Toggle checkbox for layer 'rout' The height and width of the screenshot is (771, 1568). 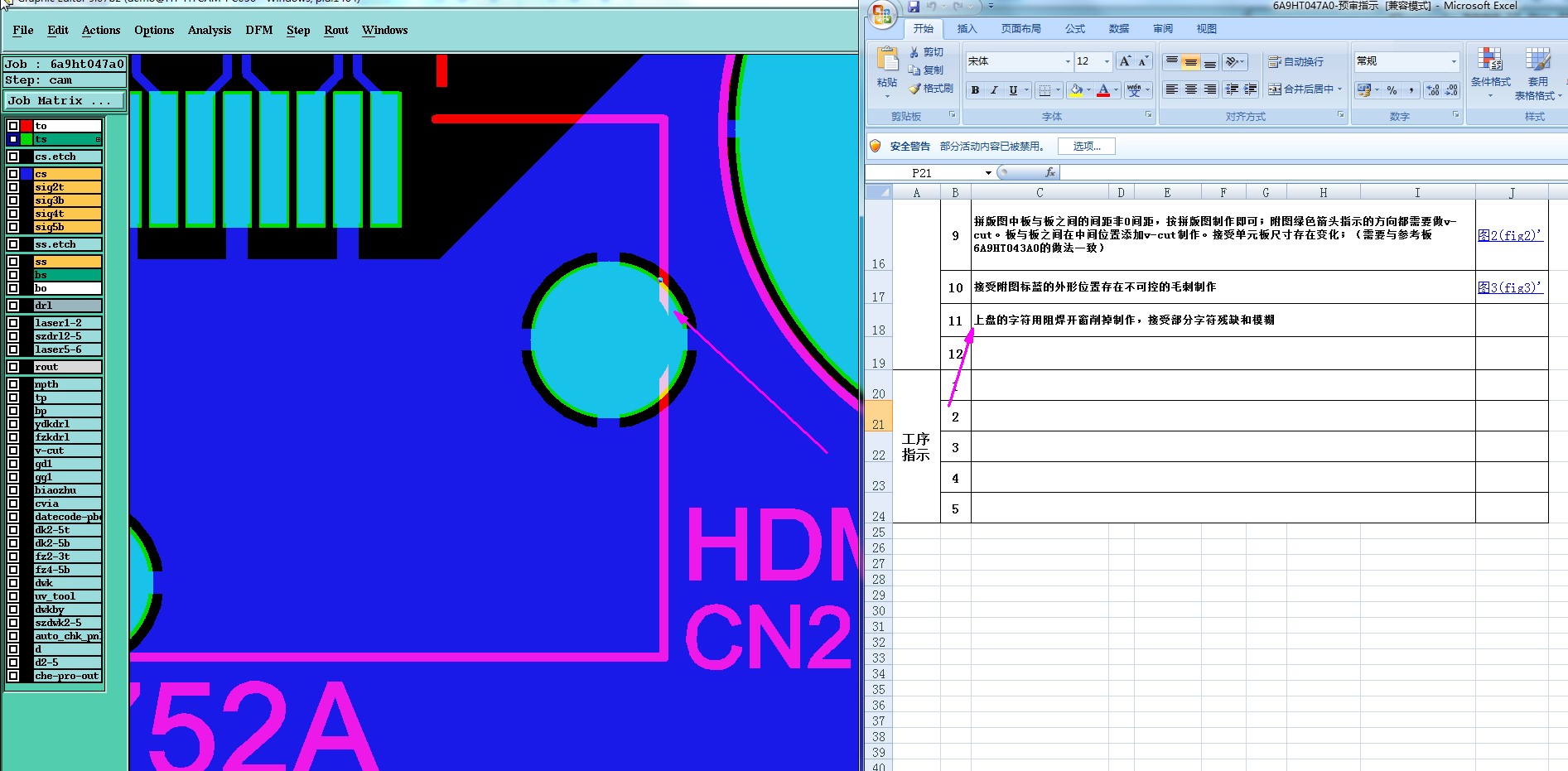point(13,367)
